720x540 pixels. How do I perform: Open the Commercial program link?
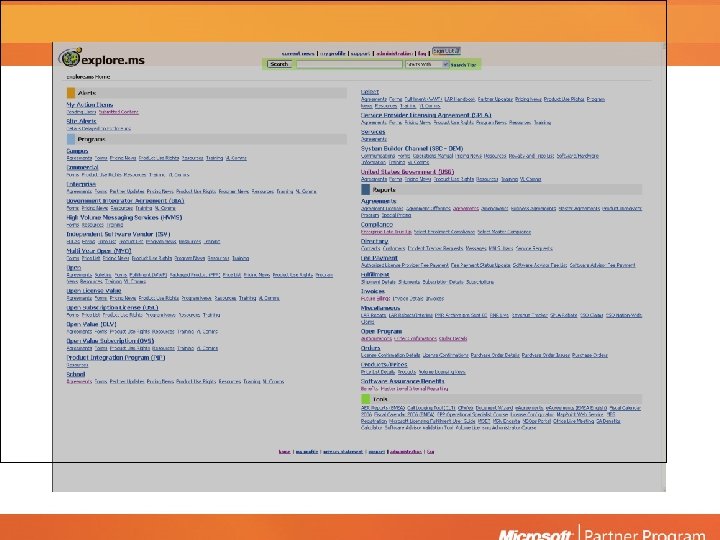click(x=82, y=168)
